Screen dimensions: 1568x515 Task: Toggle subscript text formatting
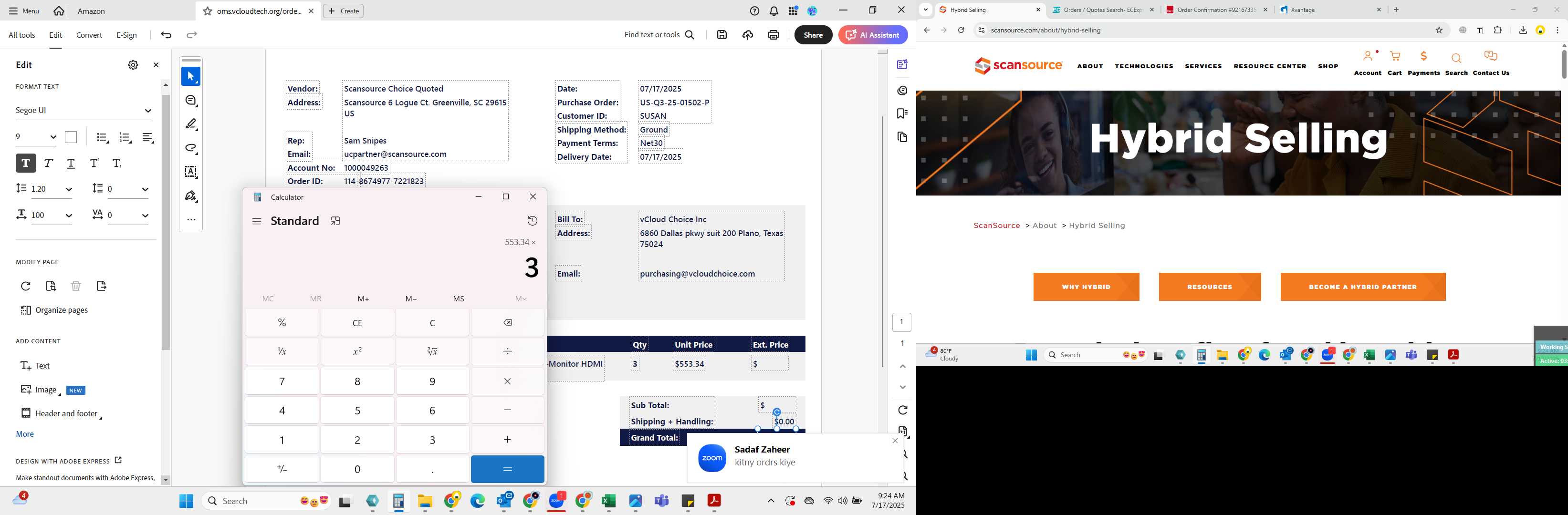tap(117, 163)
